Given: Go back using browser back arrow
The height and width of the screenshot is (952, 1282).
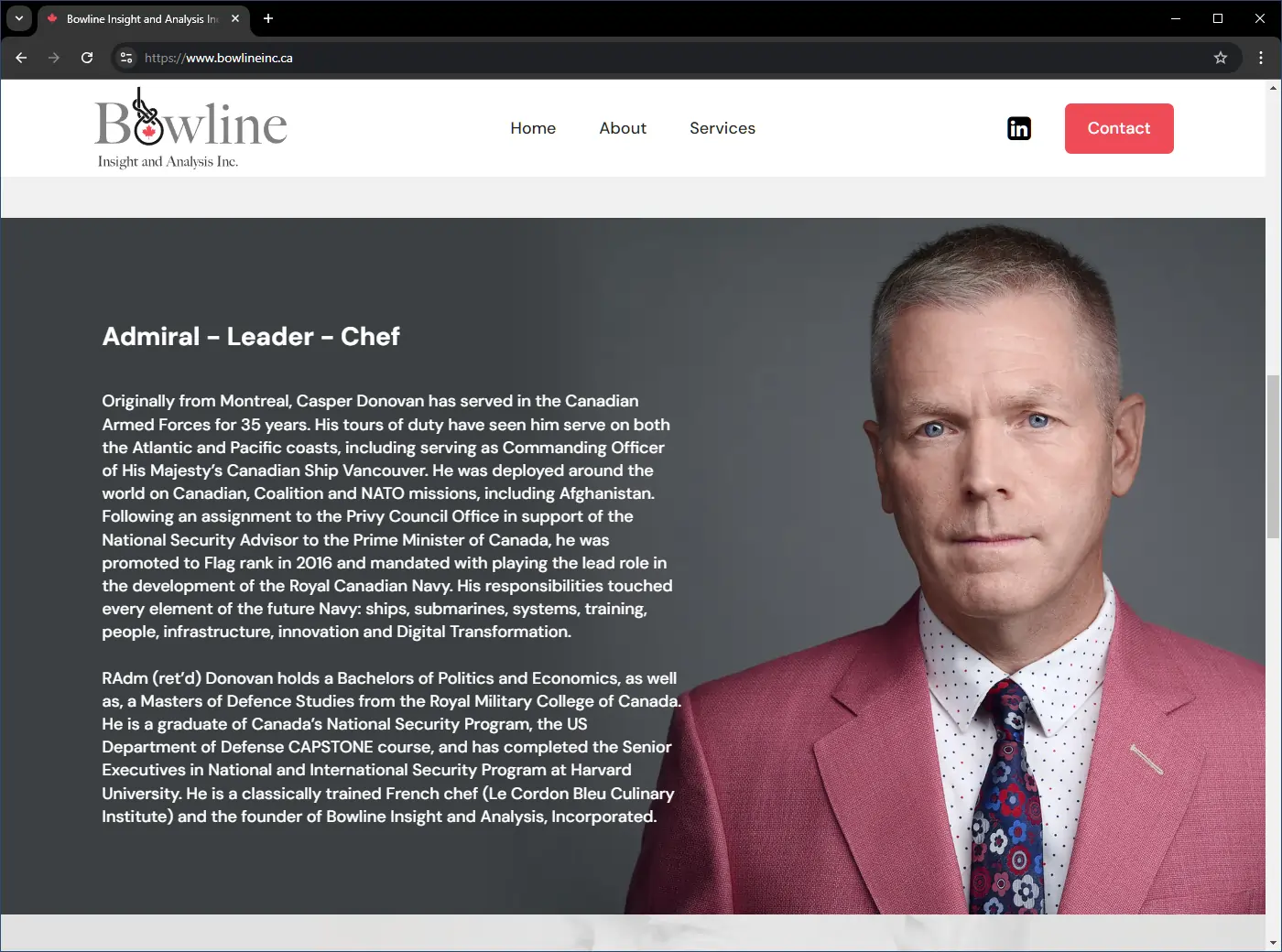Looking at the screenshot, I should coord(21,58).
